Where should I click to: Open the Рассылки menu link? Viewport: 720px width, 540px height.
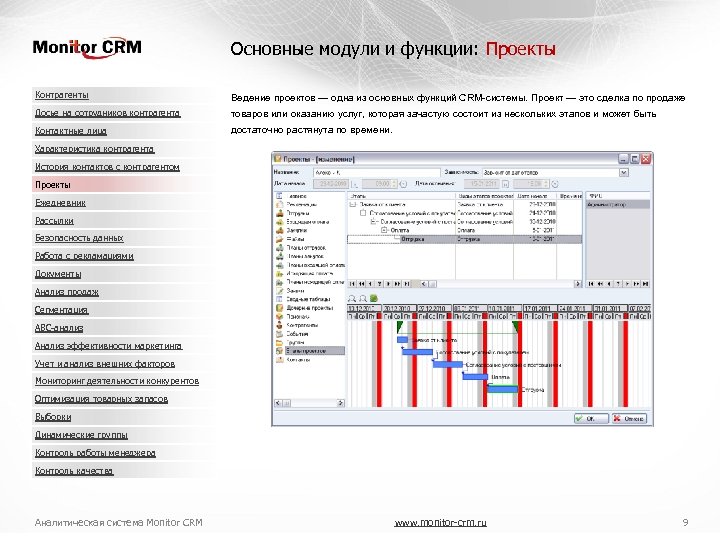54,220
